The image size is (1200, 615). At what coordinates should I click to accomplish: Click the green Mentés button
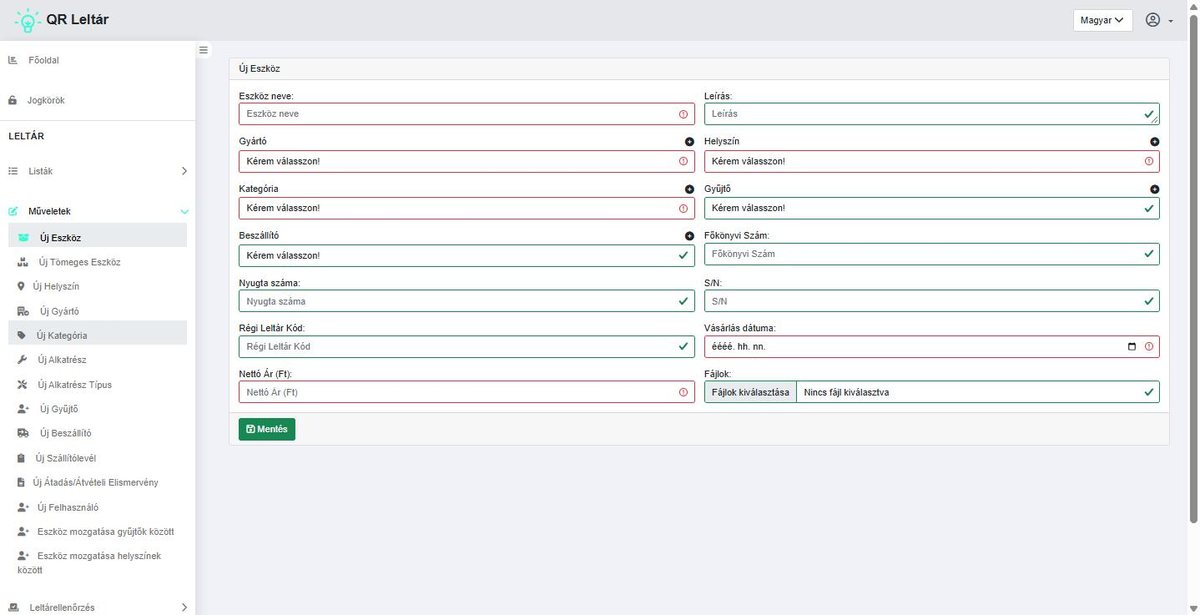point(267,429)
